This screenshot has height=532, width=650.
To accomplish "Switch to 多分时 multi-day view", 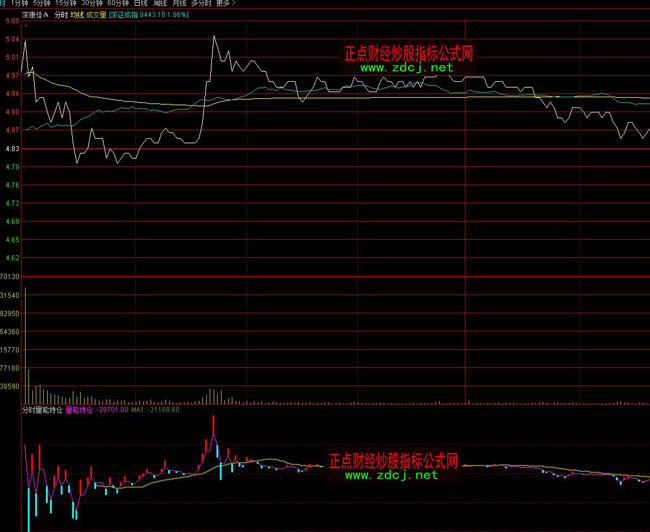I will coord(203,4).
